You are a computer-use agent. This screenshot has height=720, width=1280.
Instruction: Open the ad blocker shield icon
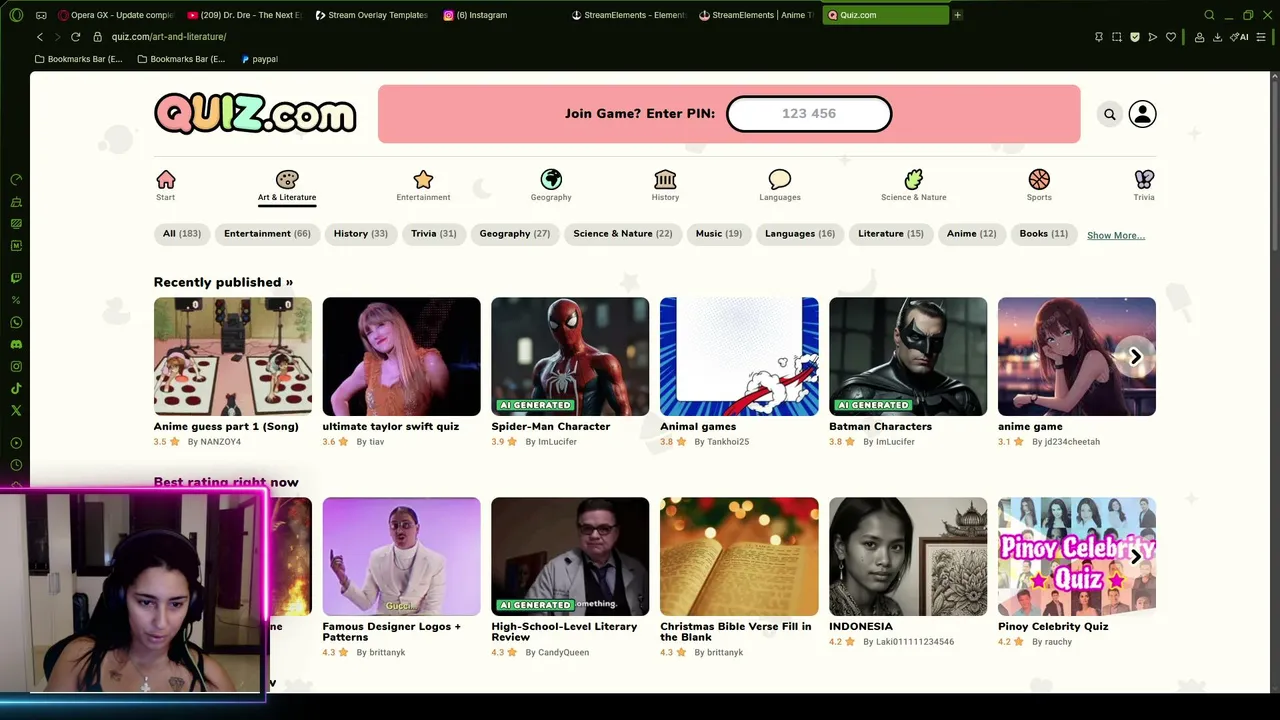1135,37
